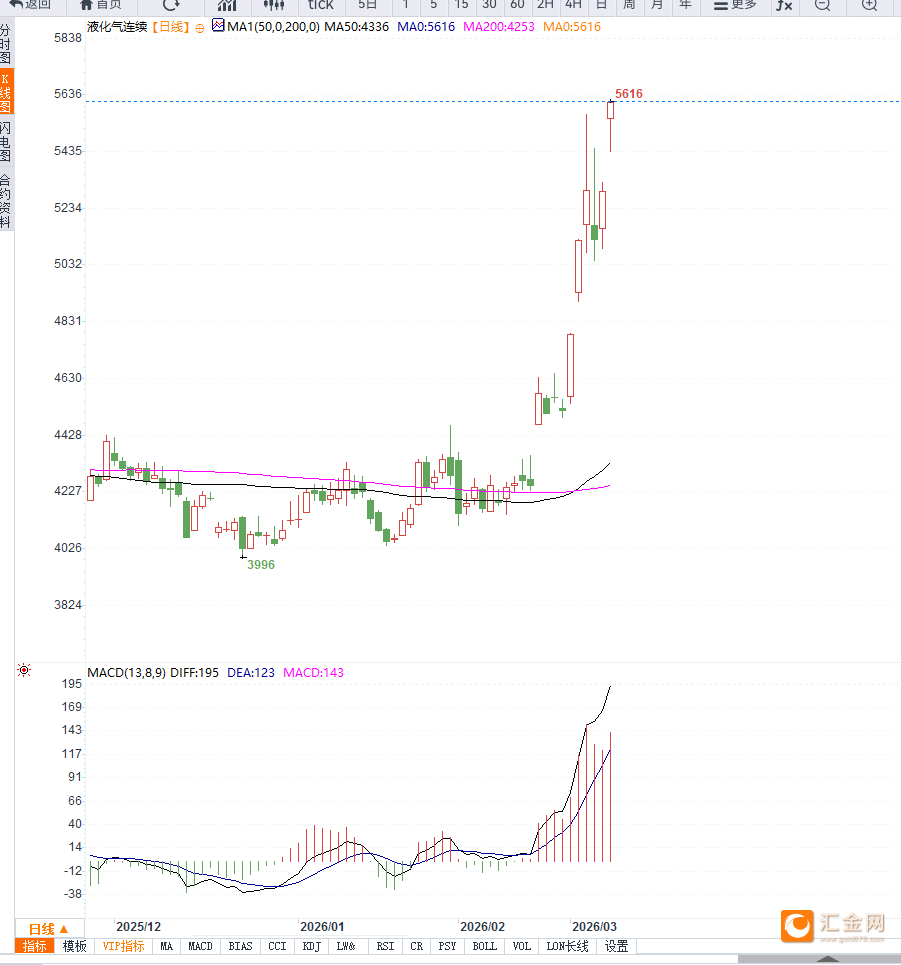Click the MA50:4336 value label

click(x=356, y=26)
